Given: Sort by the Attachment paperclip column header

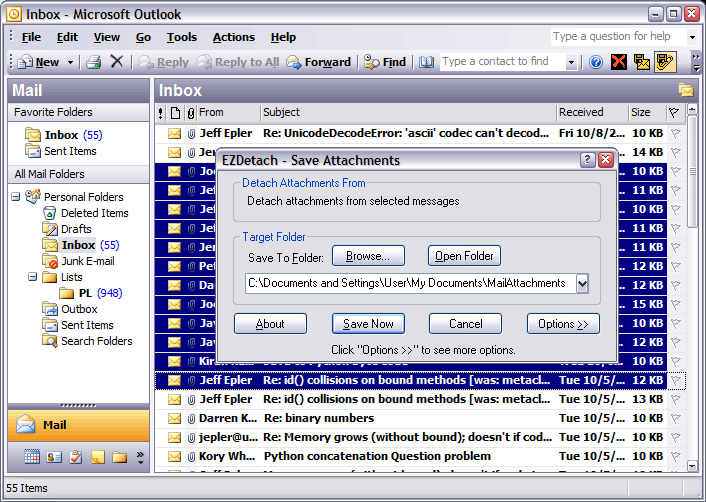Looking at the screenshot, I should [x=191, y=113].
